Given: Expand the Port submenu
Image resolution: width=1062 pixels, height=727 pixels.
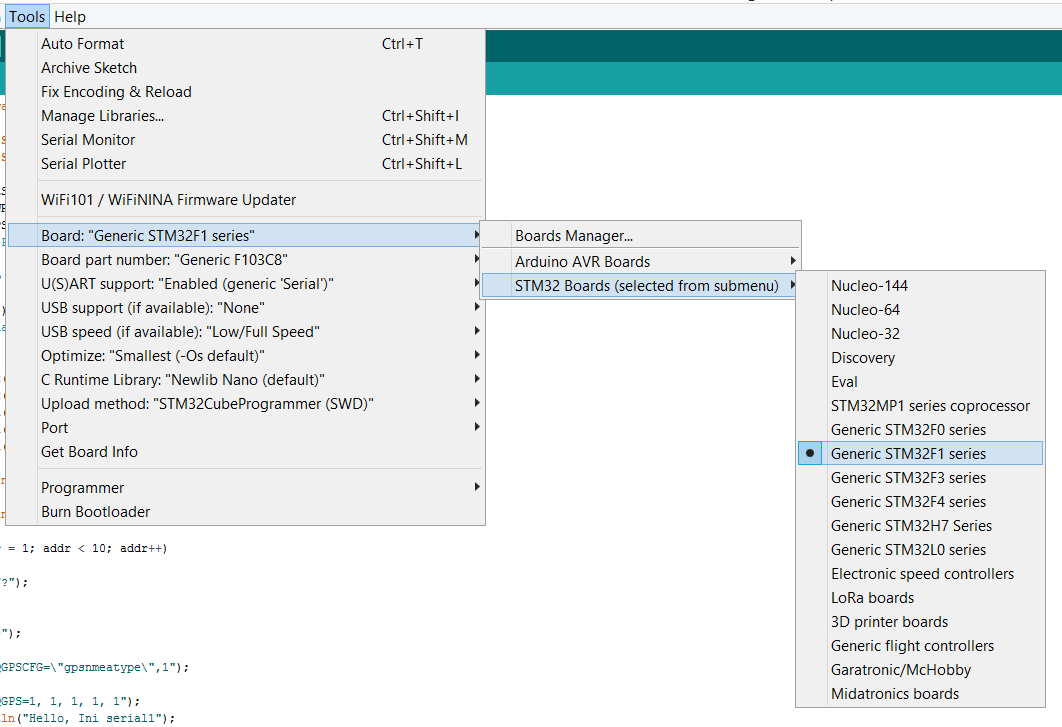Looking at the screenshot, I should 54,427.
